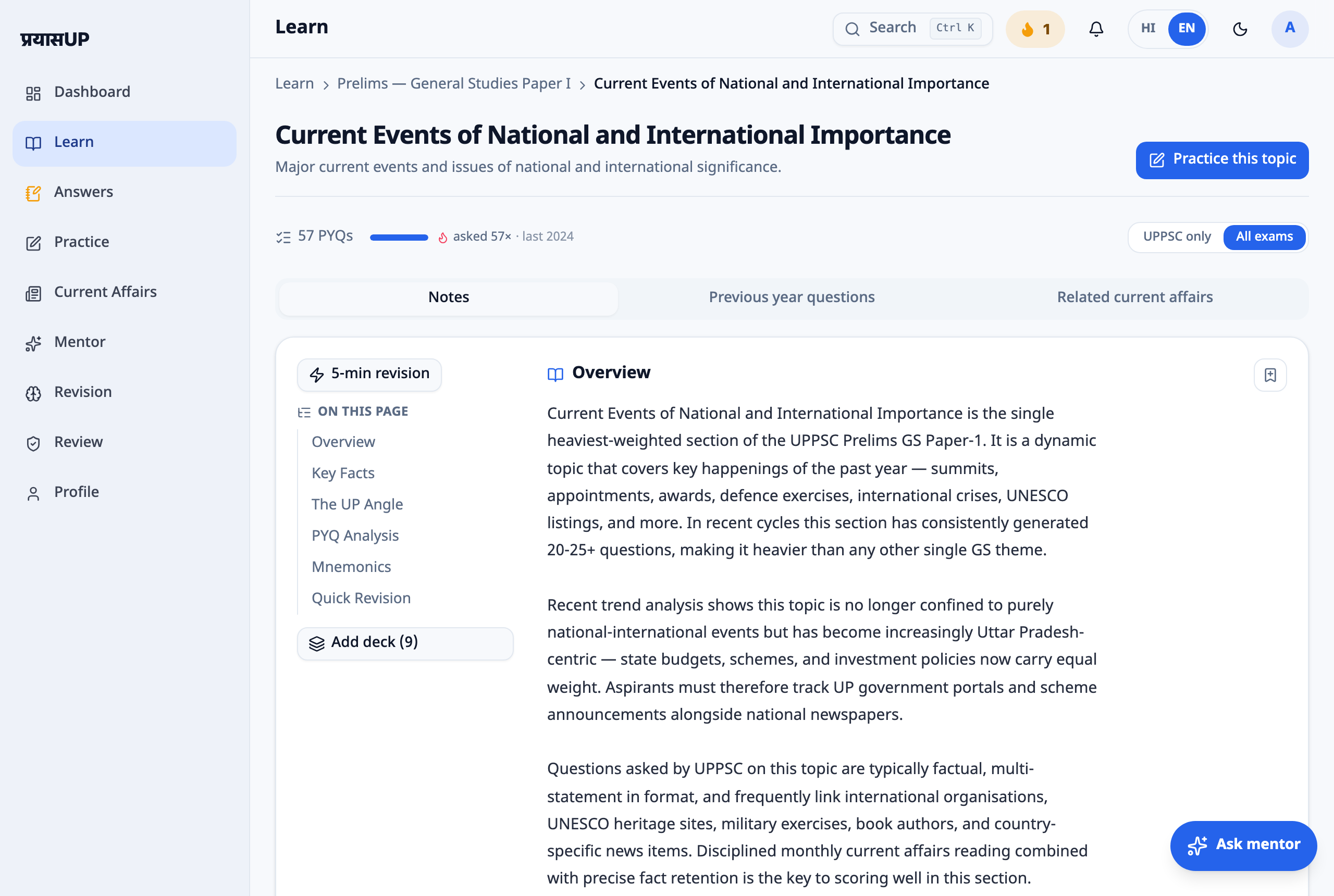Click the page heading 'Learn' at top
The image size is (1334, 896).
click(302, 27)
